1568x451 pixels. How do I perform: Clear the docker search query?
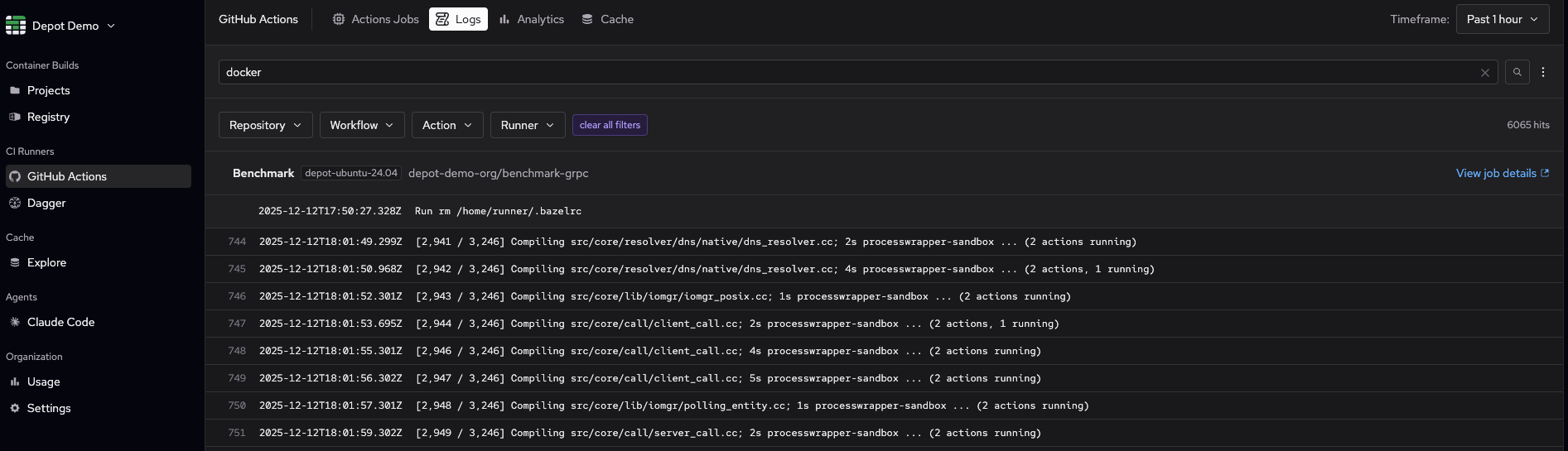(x=1484, y=73)
